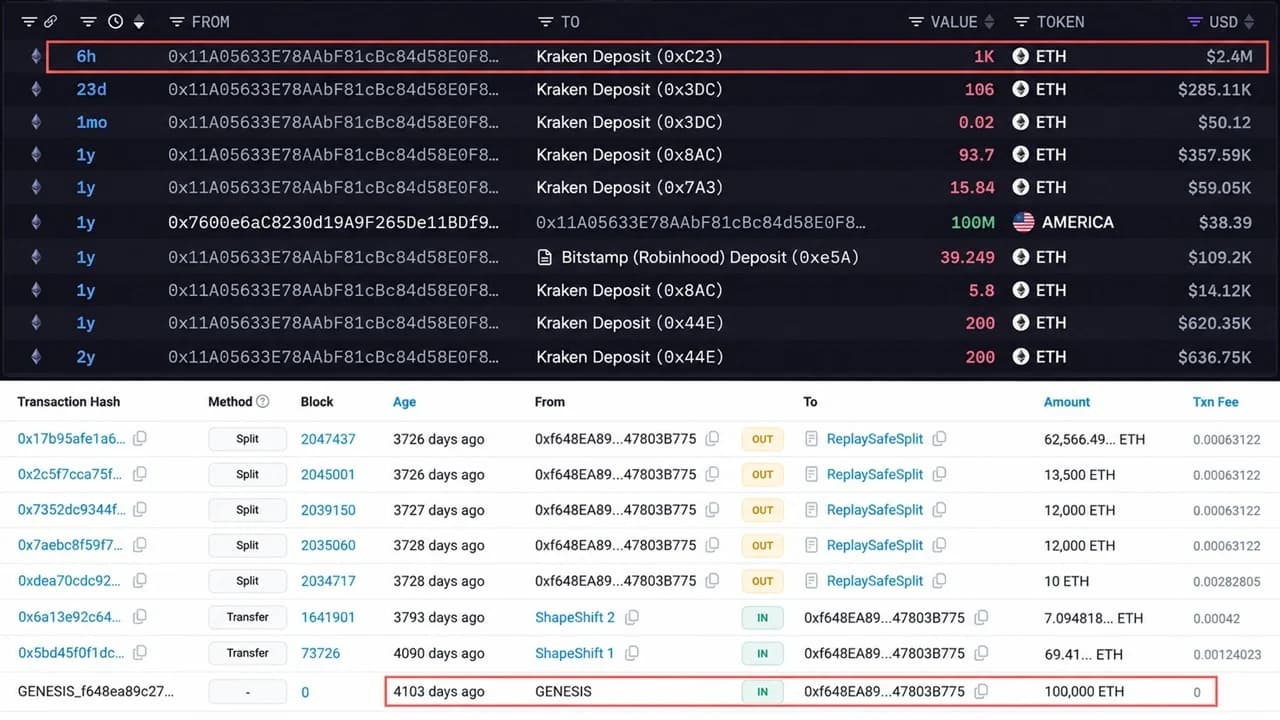Click the 23d timestamp
Image resolution: width=1280 pixels, height=720 pixels.
click(91, 89)
